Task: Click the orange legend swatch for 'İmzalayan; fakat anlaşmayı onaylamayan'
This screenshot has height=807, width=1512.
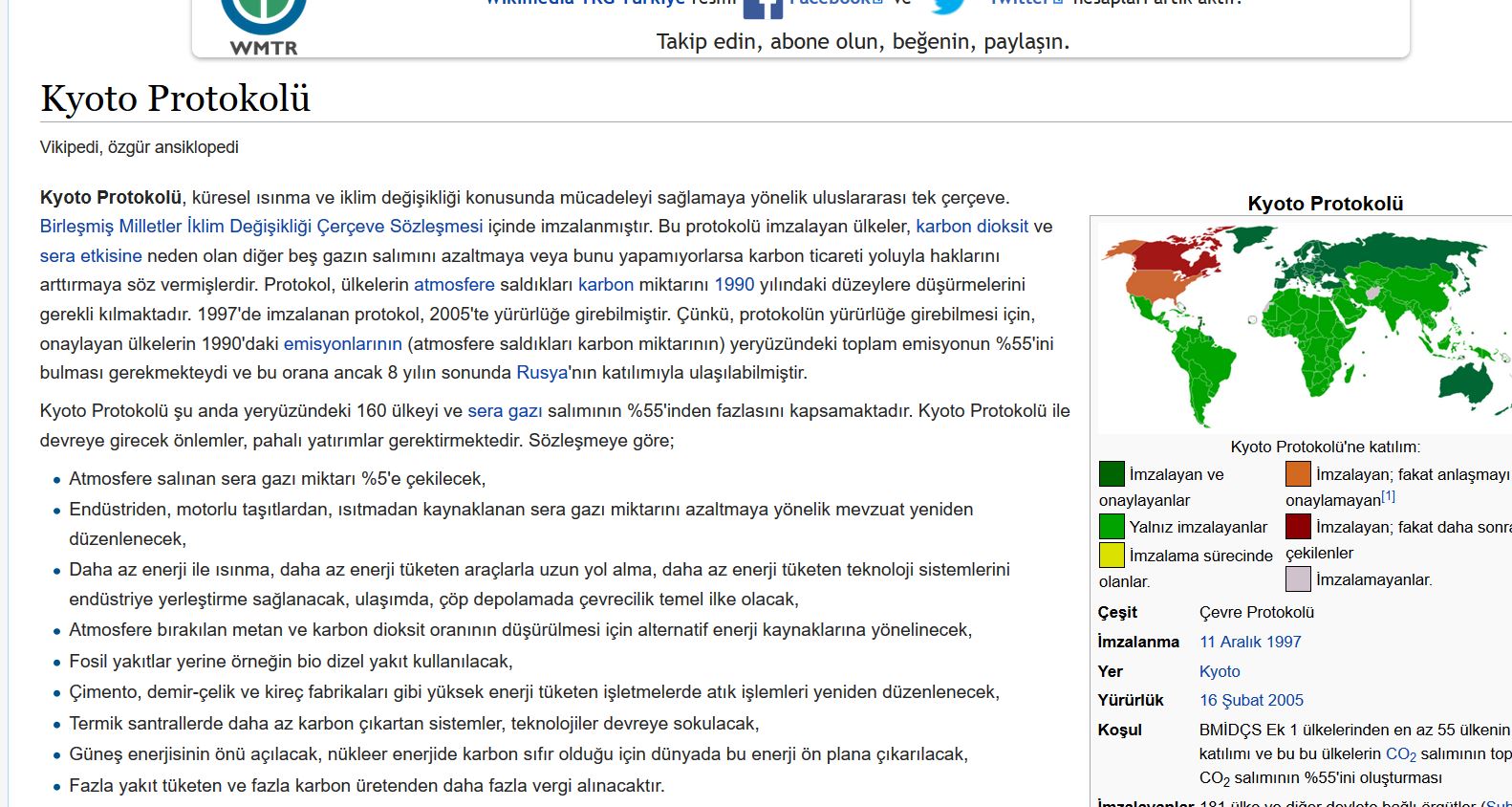Action: tap(1298, 473)
